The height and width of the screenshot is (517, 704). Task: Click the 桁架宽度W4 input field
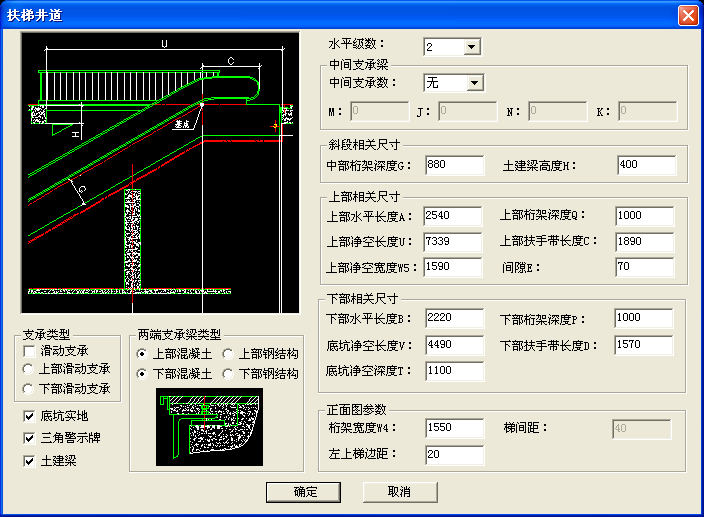pyautogui.click(x=454, y=429)
